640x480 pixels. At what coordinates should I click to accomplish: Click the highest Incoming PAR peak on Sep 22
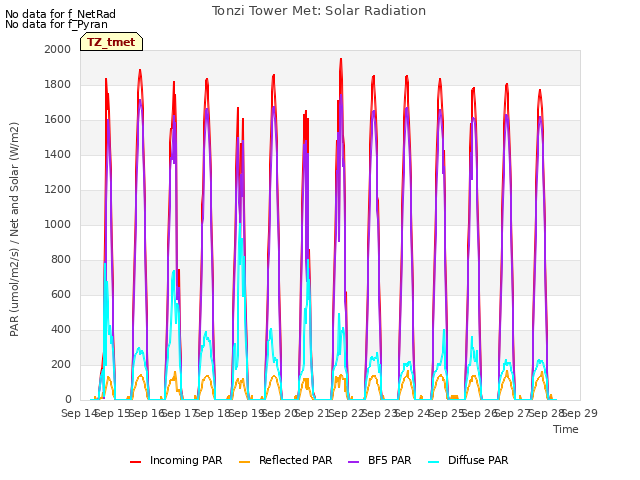pyautogui.click(x=341, y=60)
